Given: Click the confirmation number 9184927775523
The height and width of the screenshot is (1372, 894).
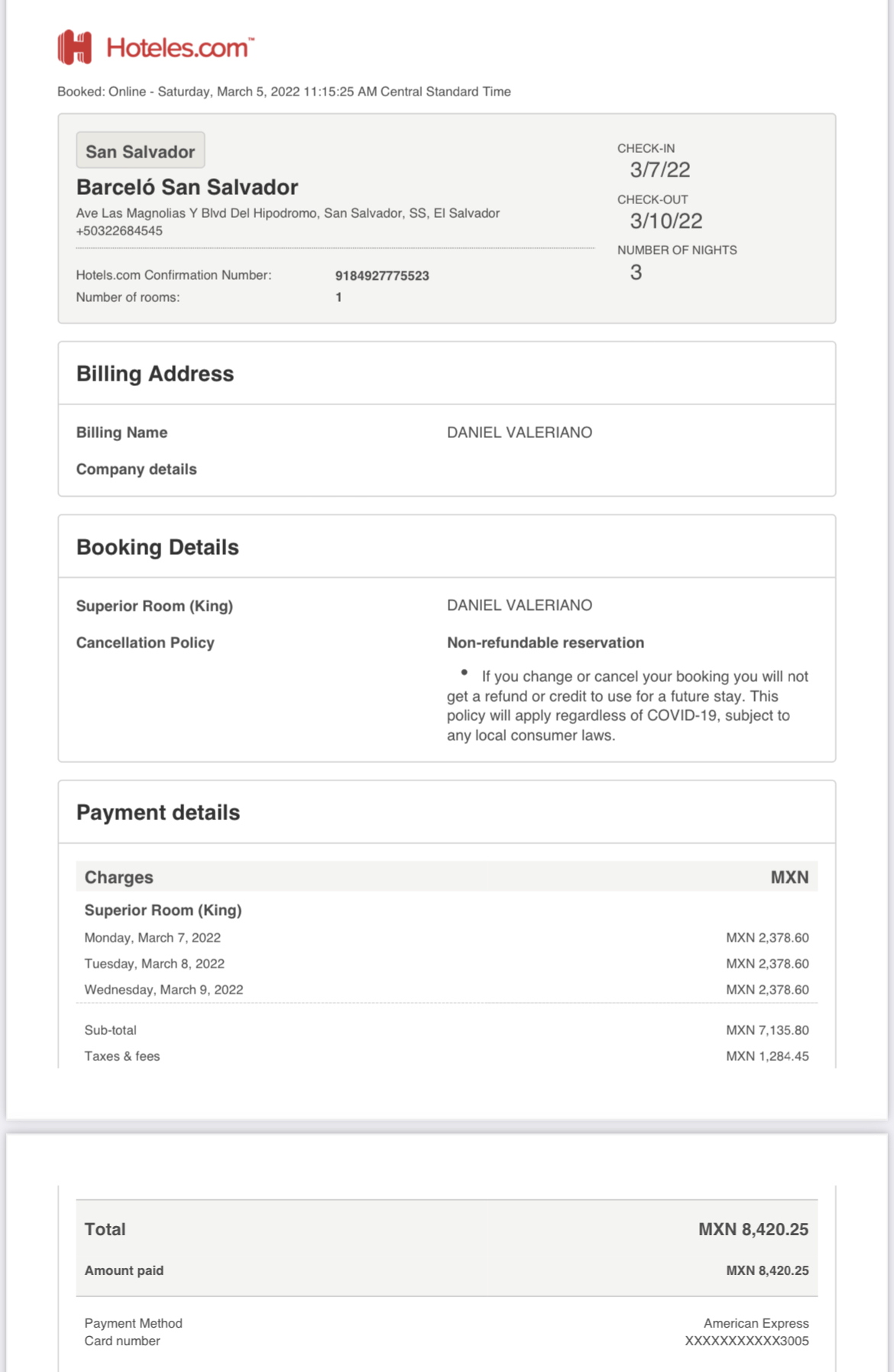Looking at the screenshot, I should coord(382,276).
